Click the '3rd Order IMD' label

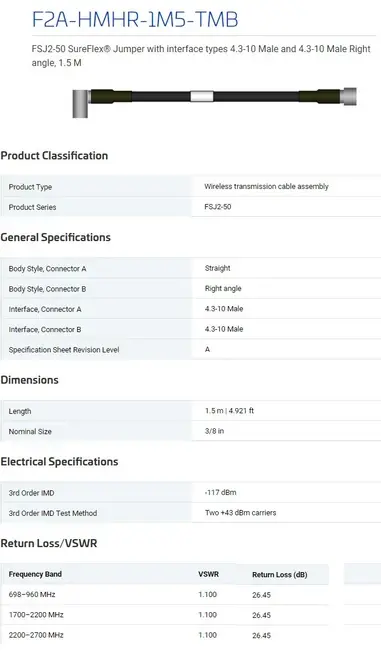click(32, 493)
